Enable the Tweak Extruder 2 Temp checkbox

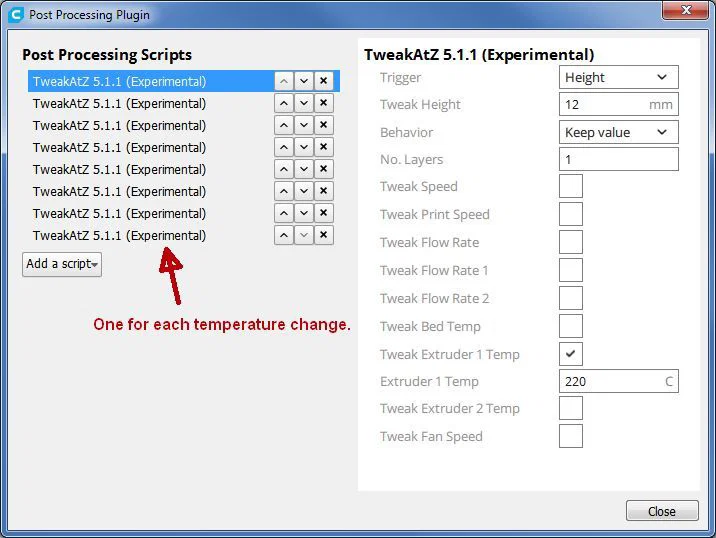[571, 408]
